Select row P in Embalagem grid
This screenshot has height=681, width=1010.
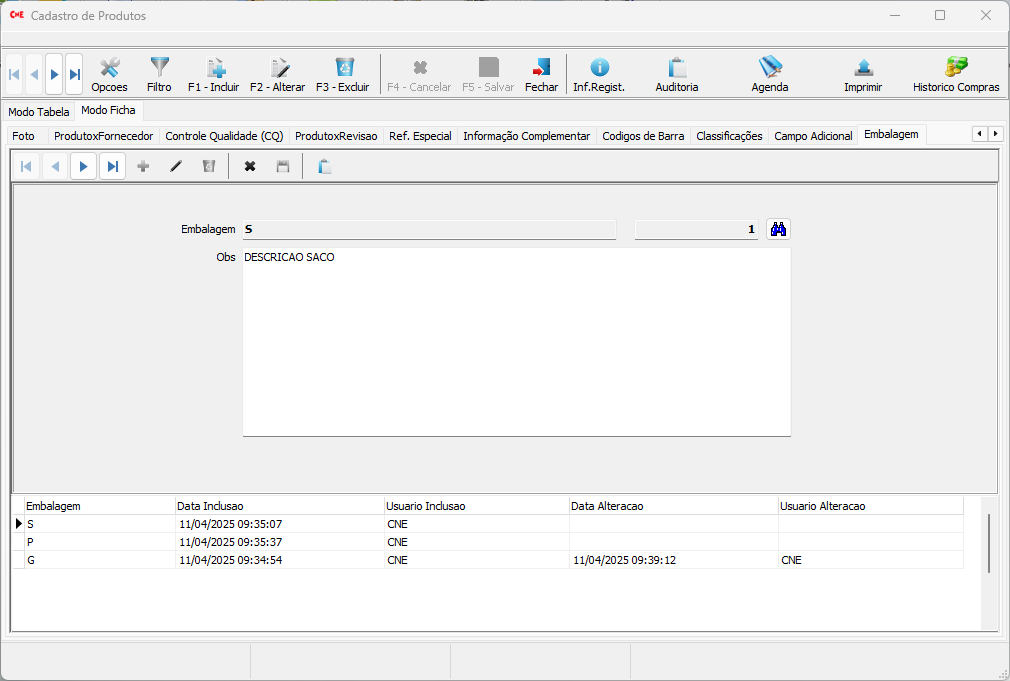[x=100, y=542]
